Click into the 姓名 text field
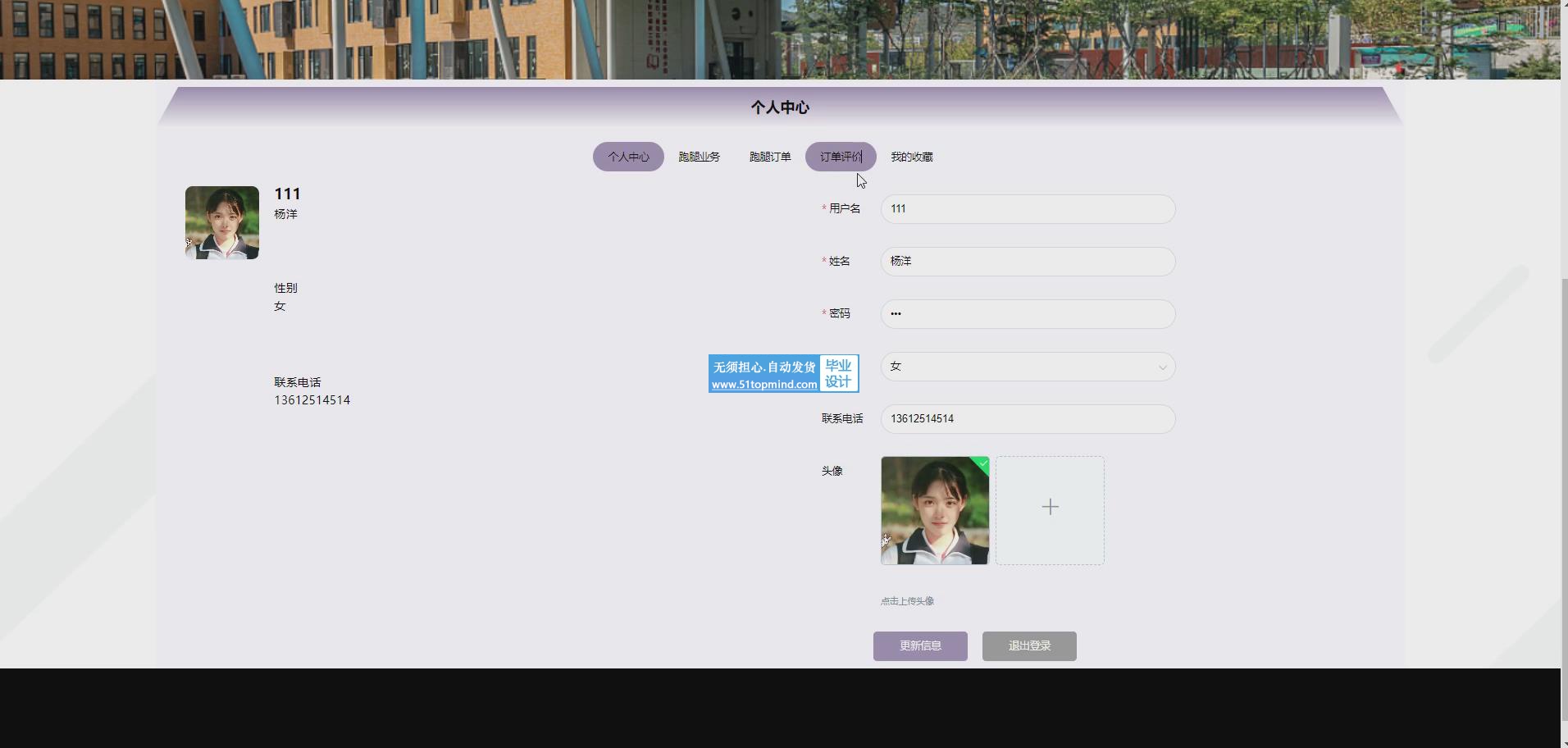This screenshot has height=748, width=1568. tap(1028, 262)
